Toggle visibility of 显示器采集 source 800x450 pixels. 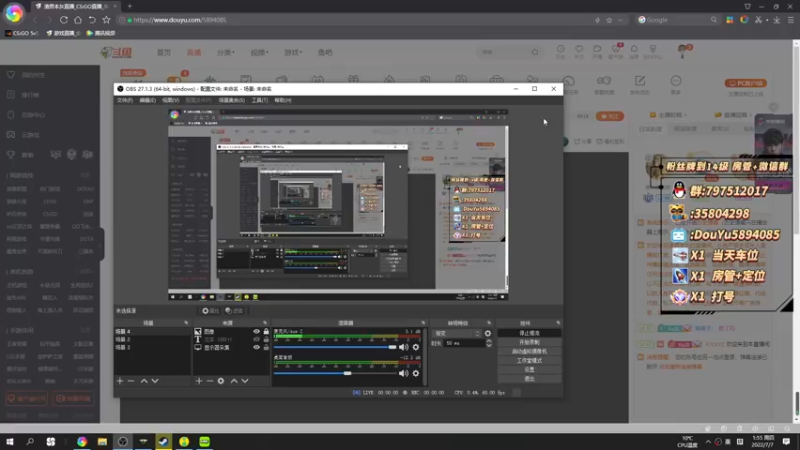(256, 347)
